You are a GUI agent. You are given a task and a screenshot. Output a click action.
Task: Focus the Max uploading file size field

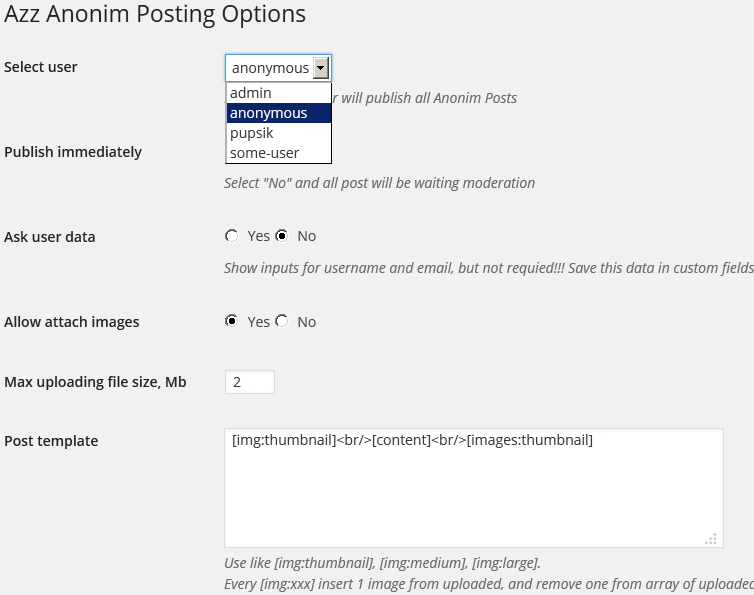coord(249,382)
